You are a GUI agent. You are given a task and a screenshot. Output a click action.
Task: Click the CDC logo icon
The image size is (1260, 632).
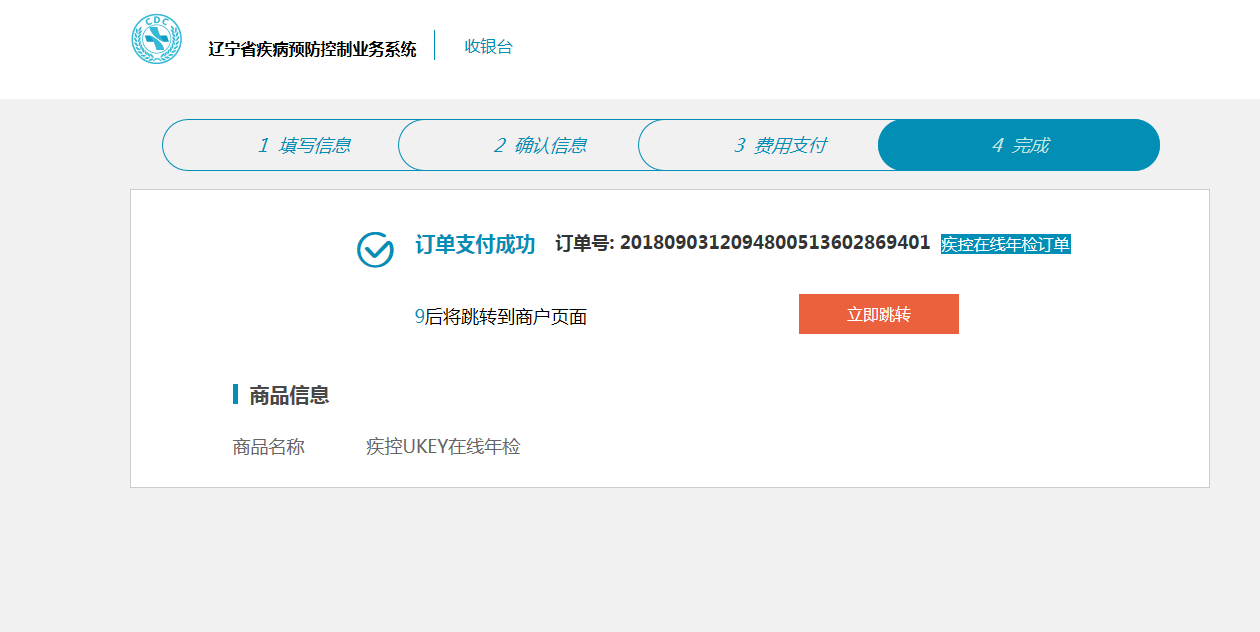157,40
